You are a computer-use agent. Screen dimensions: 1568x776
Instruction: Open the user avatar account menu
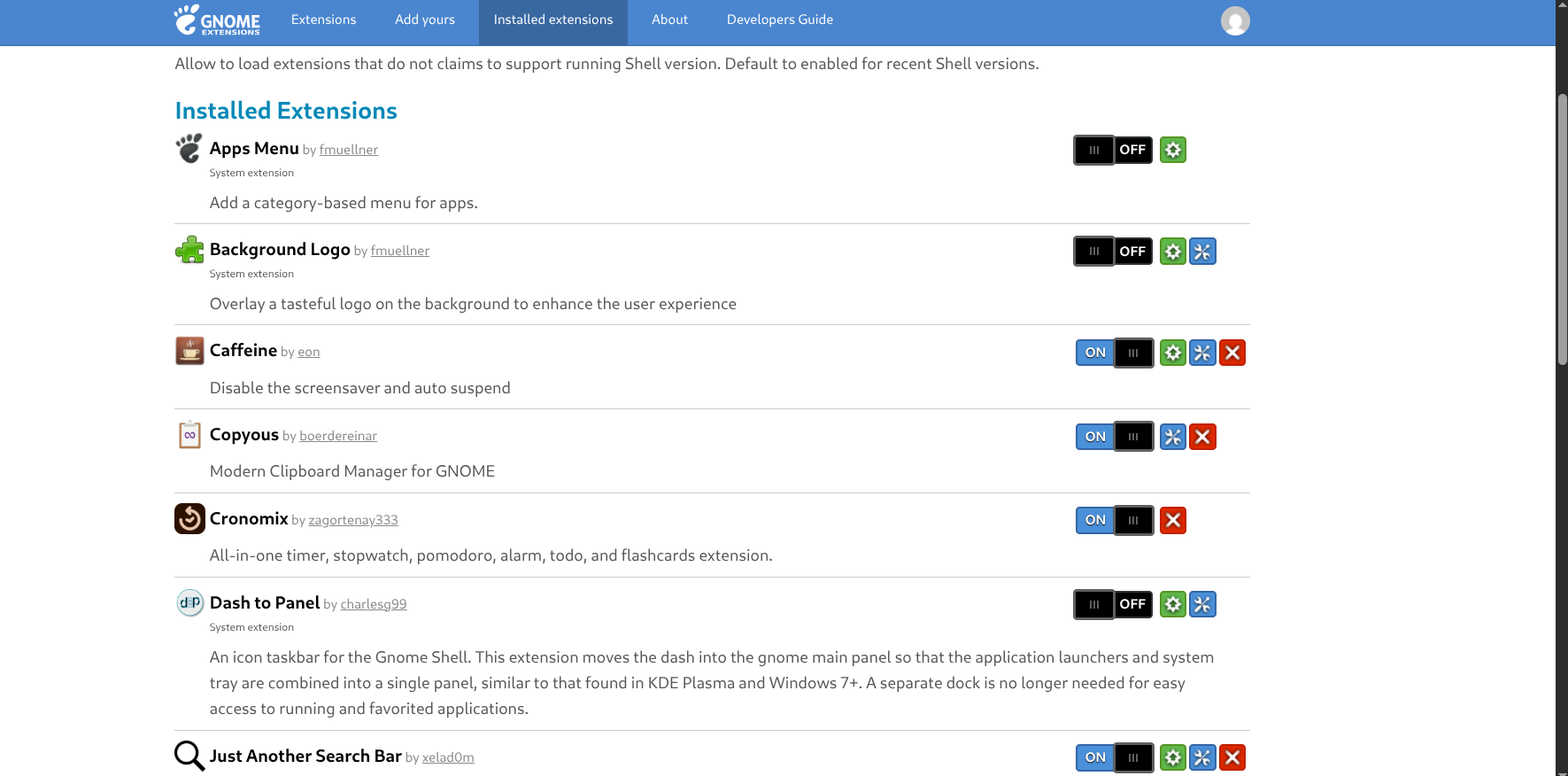click(1235, 20)
